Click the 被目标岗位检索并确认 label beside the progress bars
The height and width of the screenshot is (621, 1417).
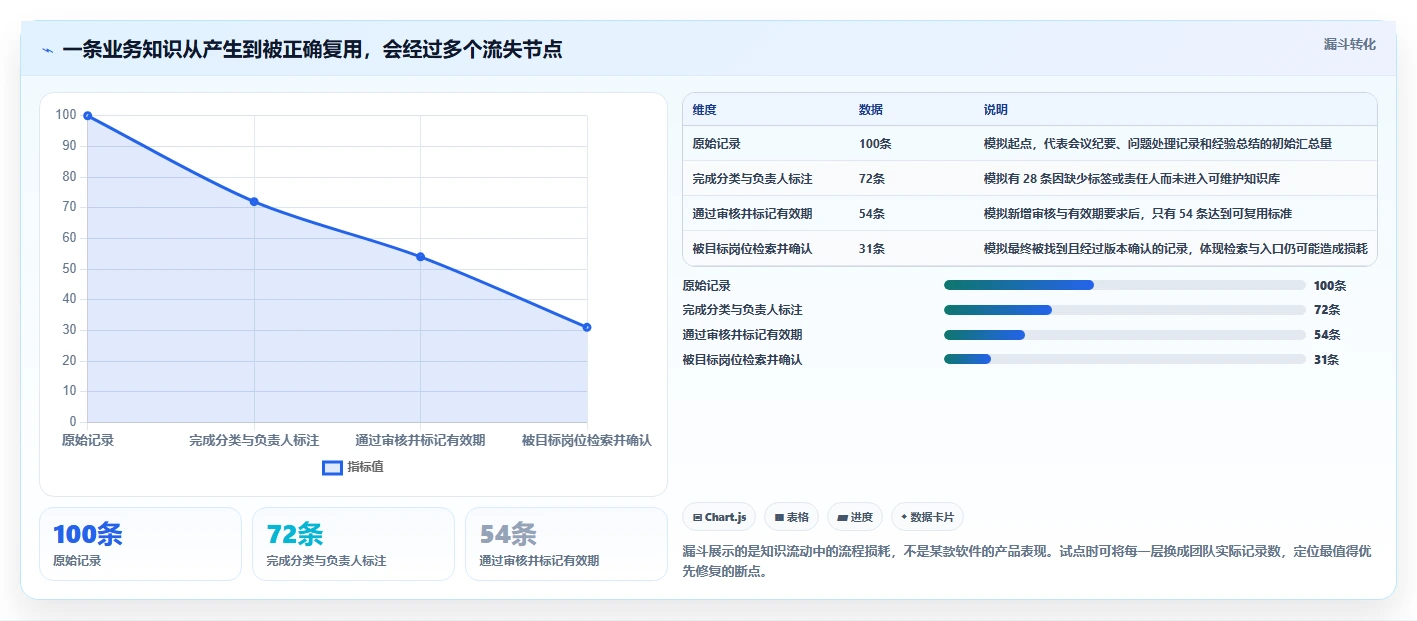click(x=743, y=360)
